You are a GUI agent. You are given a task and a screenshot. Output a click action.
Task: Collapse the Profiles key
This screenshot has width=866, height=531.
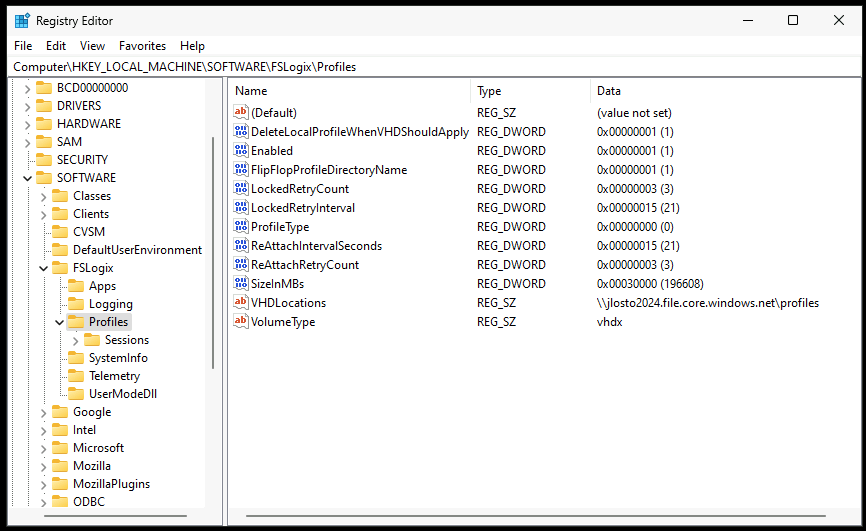[59, 322]
